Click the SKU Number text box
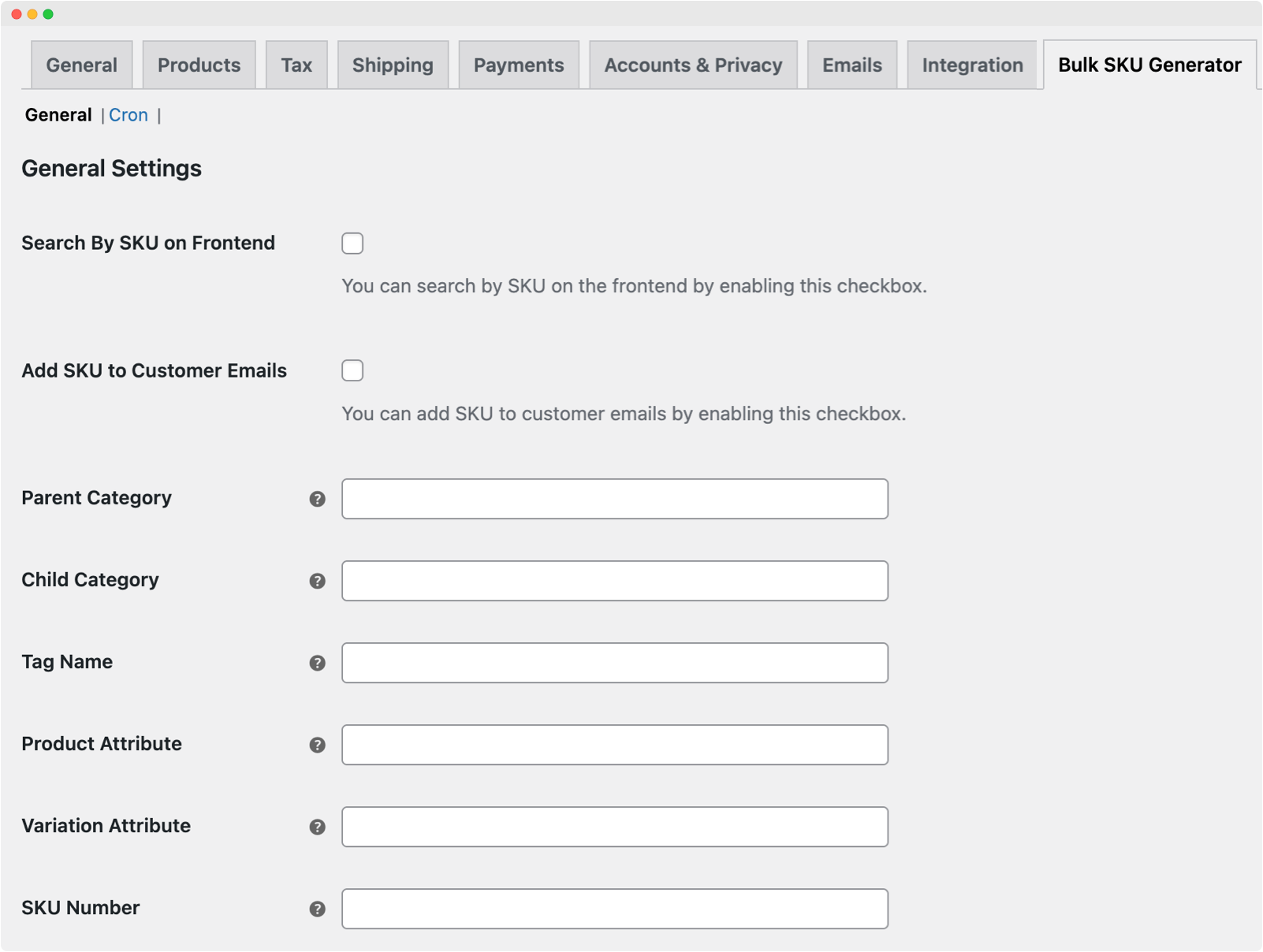The width and height of the screenshot is (1263, 952). [x=614, y=909]
